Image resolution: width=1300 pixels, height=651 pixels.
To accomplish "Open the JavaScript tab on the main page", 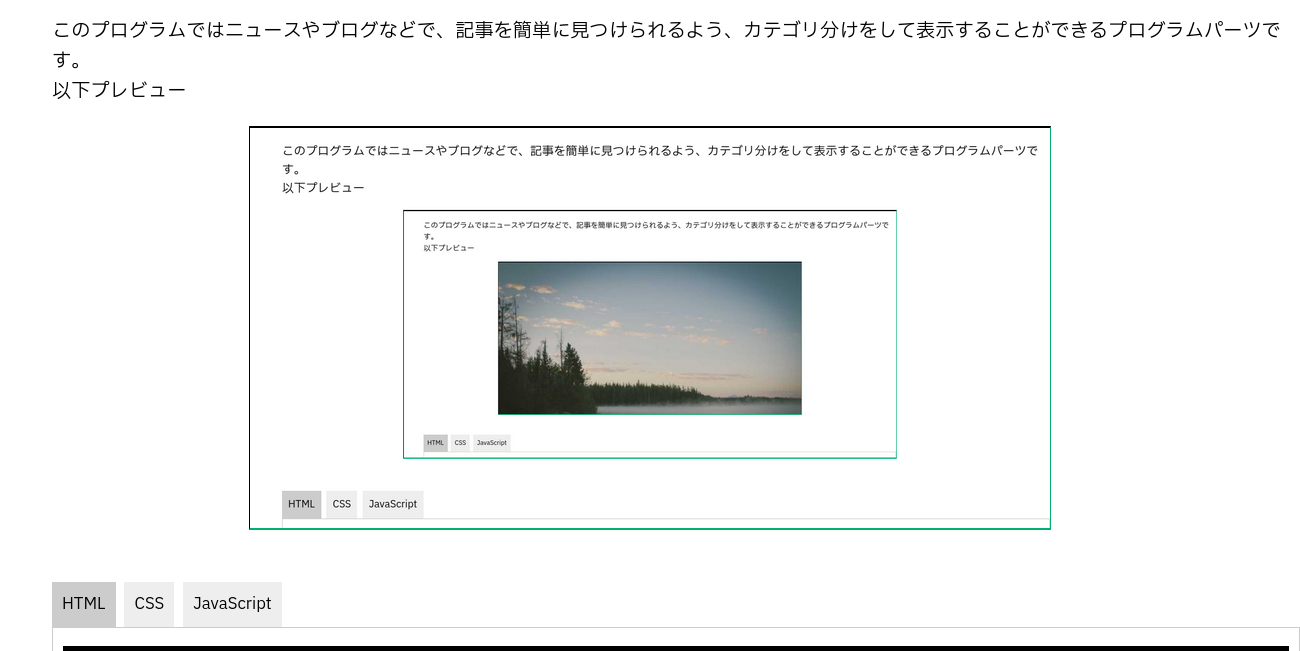I will (x=232, y=603).
